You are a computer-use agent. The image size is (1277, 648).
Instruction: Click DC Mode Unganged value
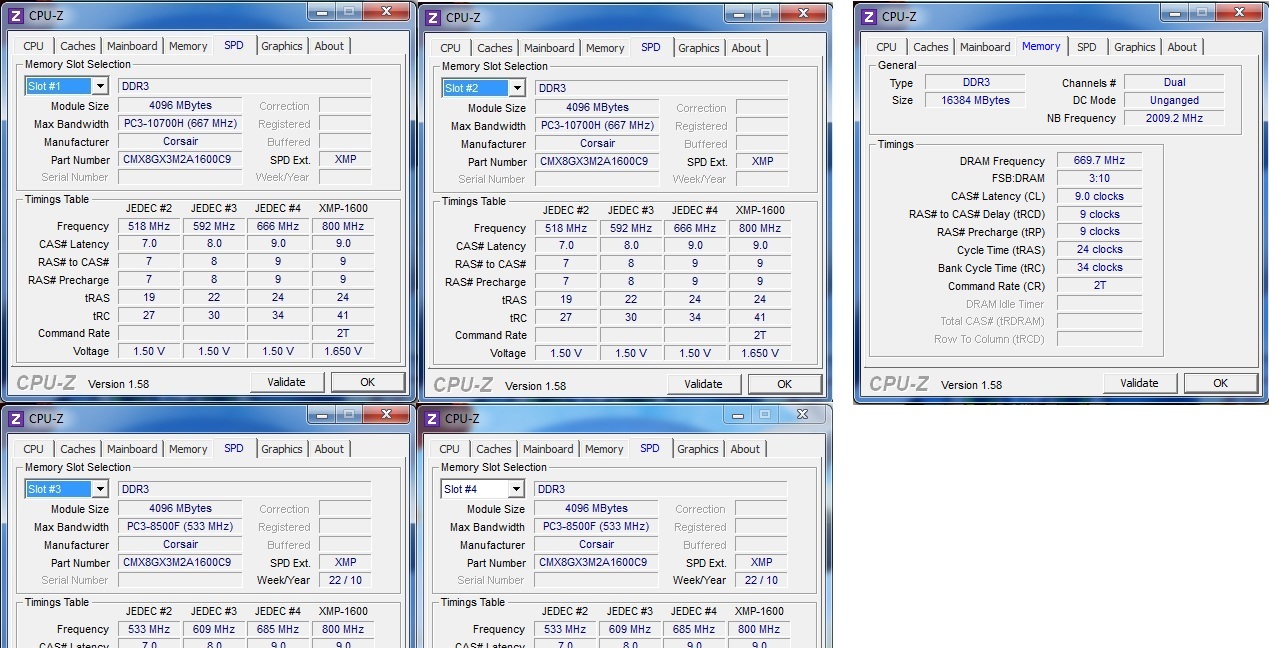click(x=1174, y=100)
